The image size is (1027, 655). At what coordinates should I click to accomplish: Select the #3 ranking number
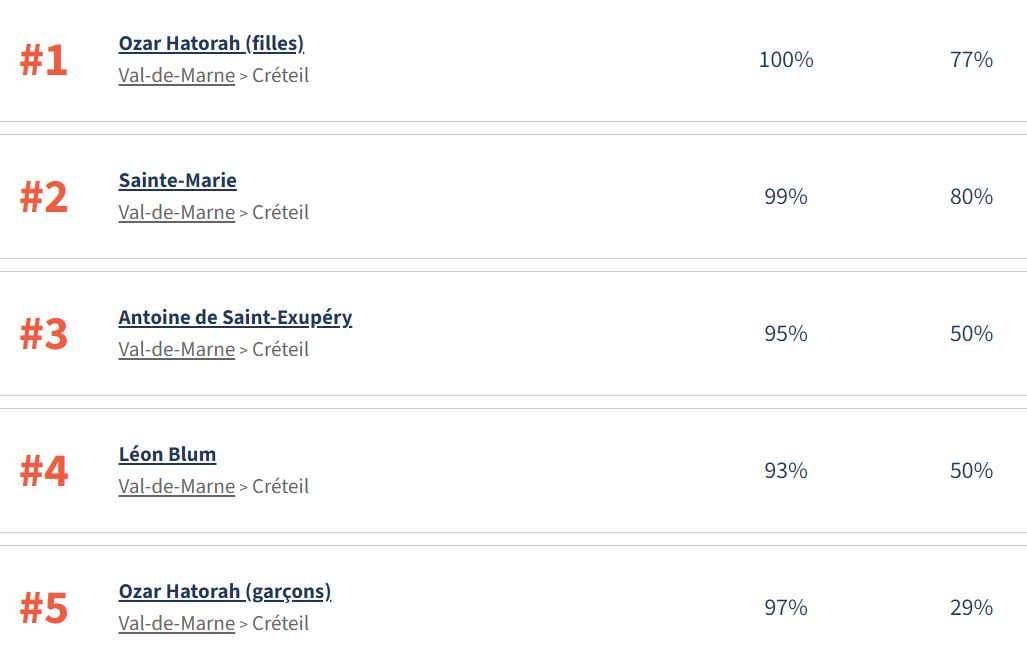(x=44, y=335)
